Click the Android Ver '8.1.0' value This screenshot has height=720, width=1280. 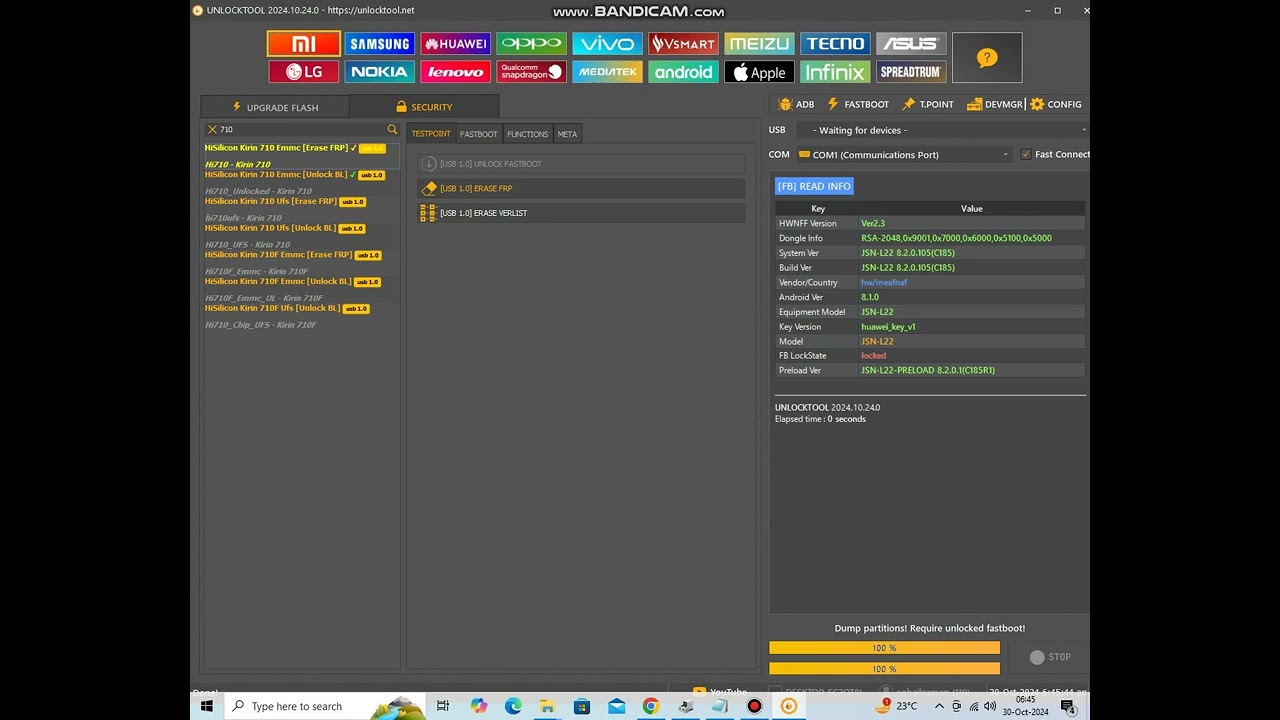[x=870, y=297]
